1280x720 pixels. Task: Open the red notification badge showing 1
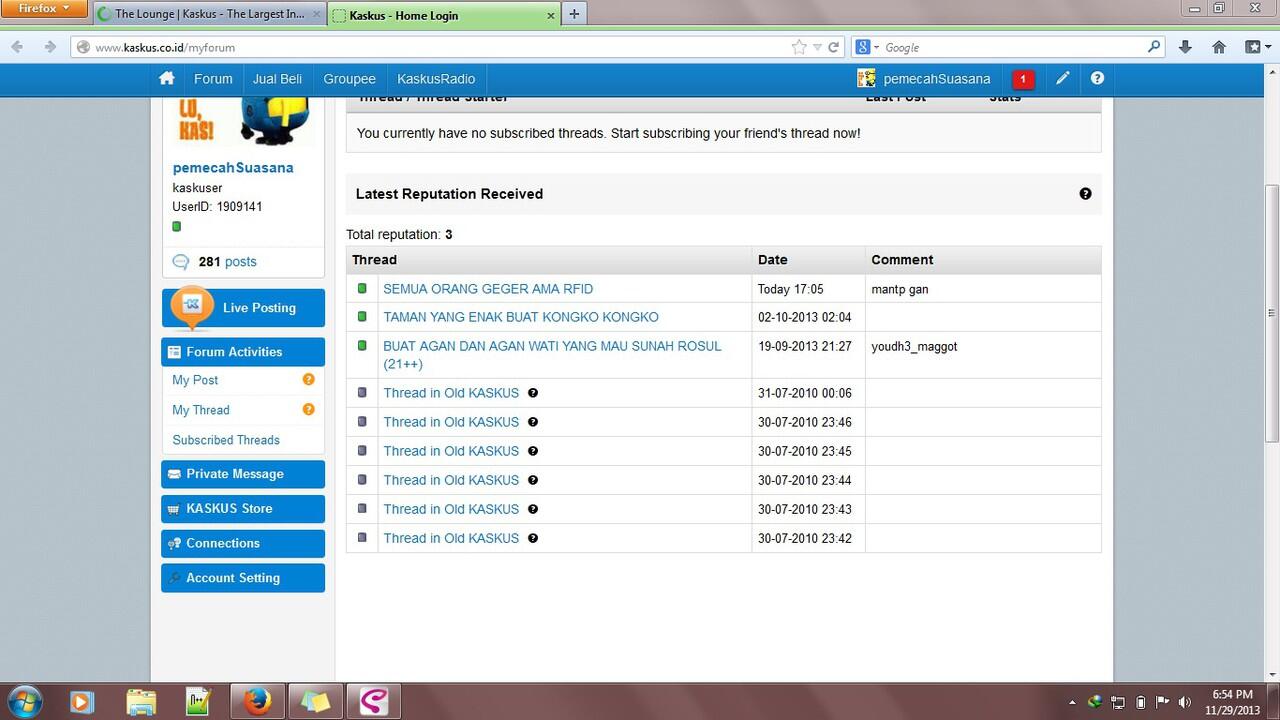(x=1023, y=79)
